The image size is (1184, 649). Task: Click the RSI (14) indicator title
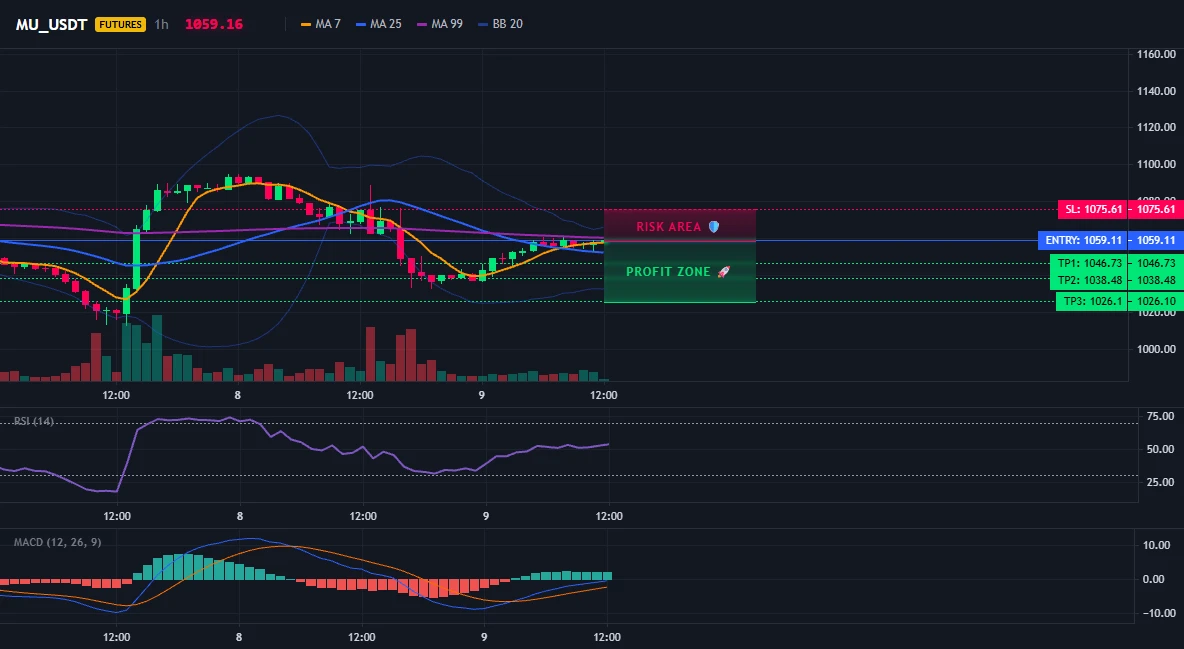34,421
